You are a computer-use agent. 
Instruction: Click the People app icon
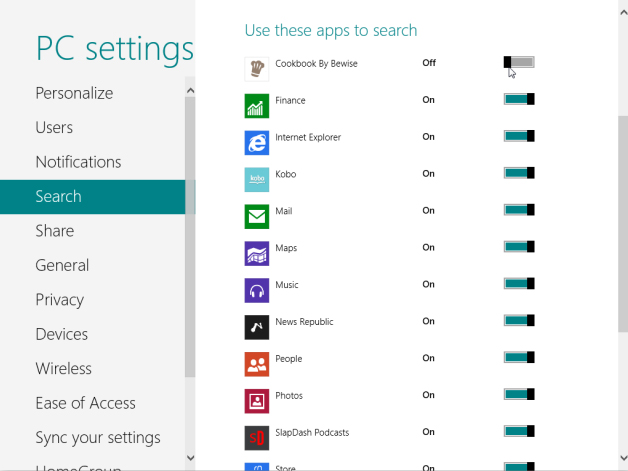pyautogui.click(x=257, y=364)
